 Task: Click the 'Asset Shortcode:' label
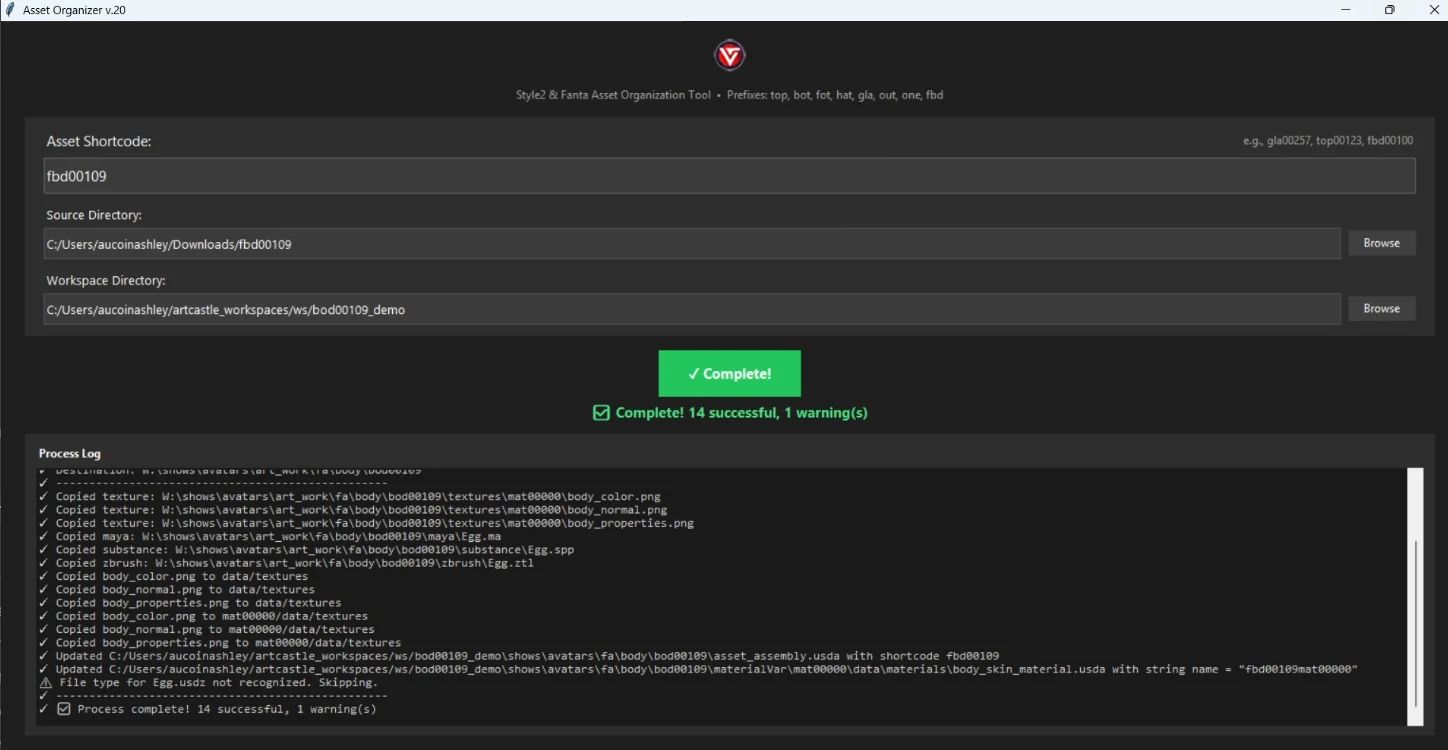point(99,142)
